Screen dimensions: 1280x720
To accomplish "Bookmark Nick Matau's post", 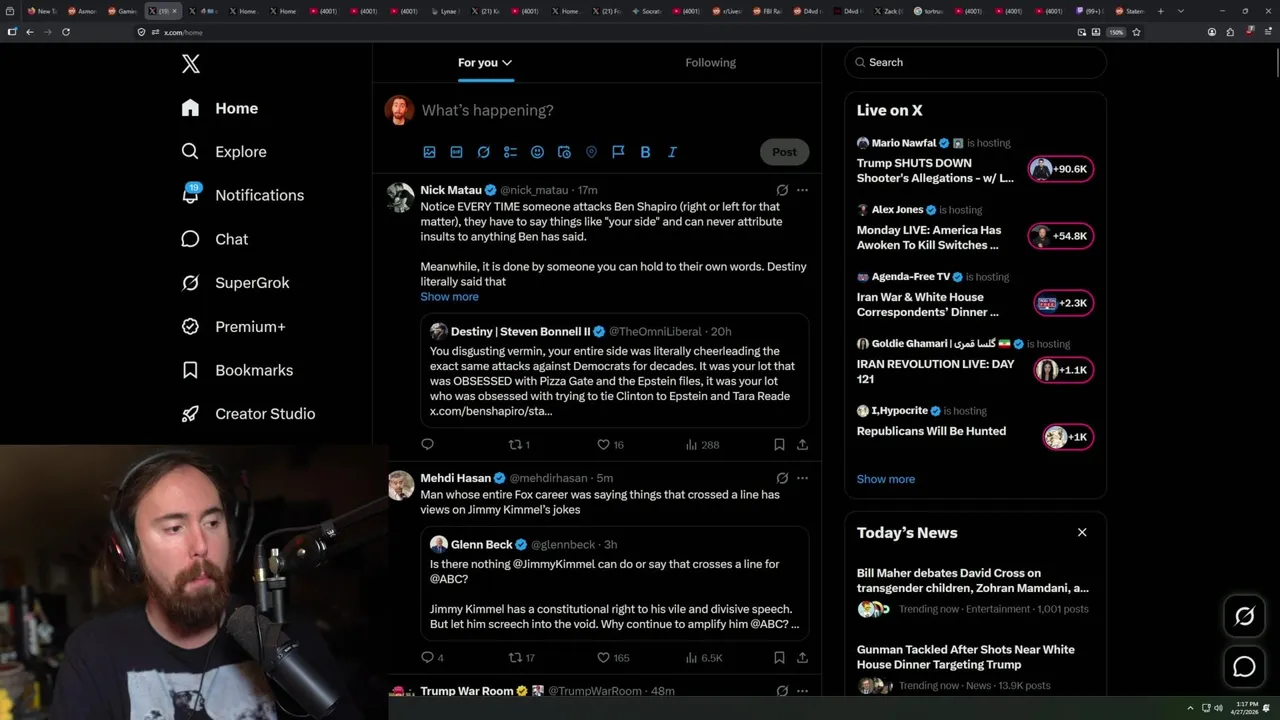I will pyautogui.click(x=779, y=444).
